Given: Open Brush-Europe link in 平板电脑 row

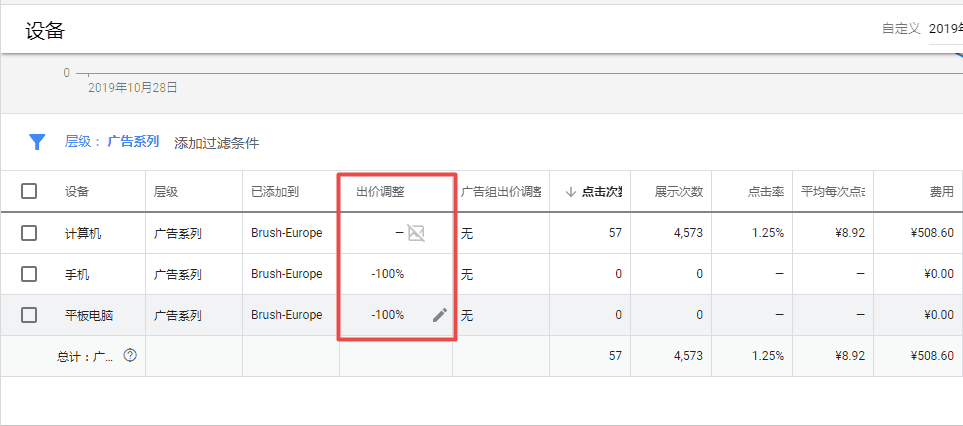Looking at the screenshot, I should pyautogui.click(x=286, y=315).
